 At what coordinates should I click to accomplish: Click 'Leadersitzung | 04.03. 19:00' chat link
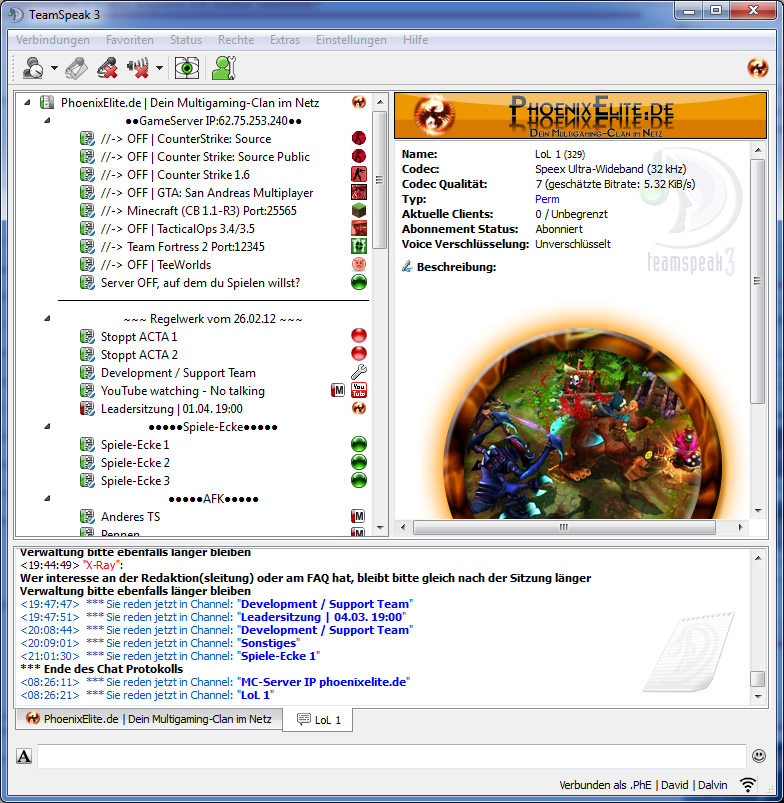322,617
